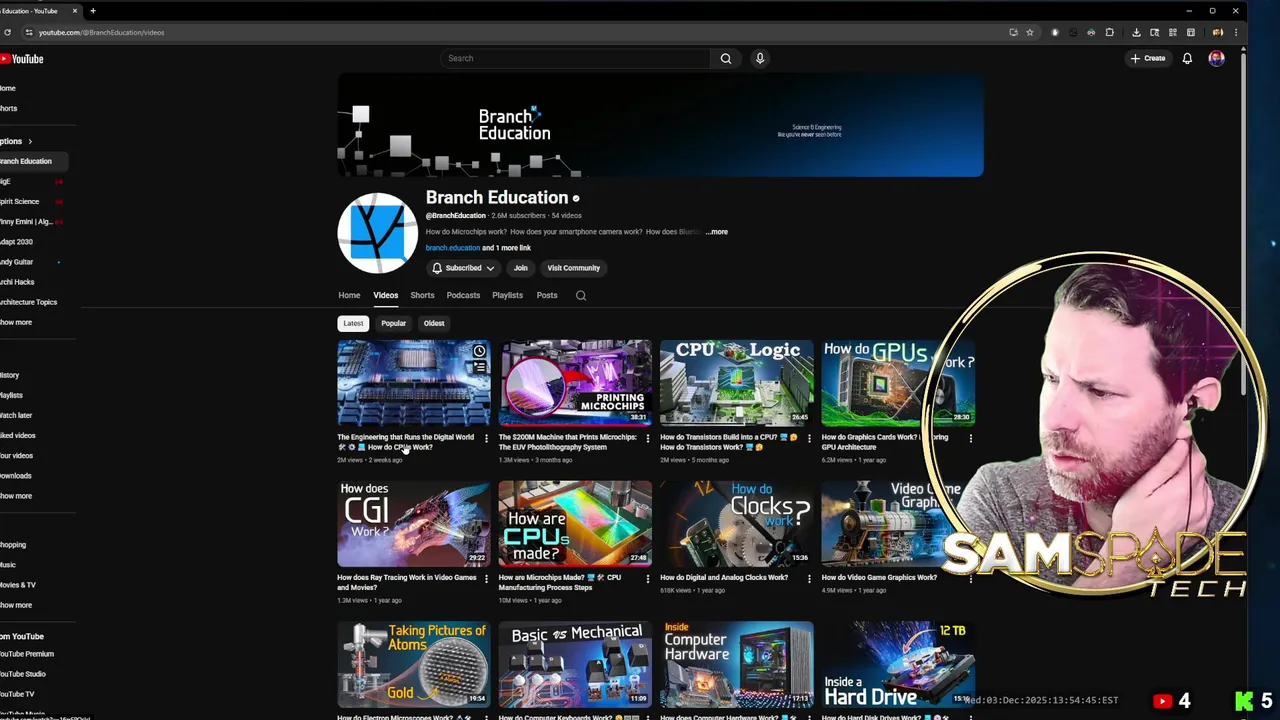Open the Chrome profile avatar

(x=1217, y=32)
